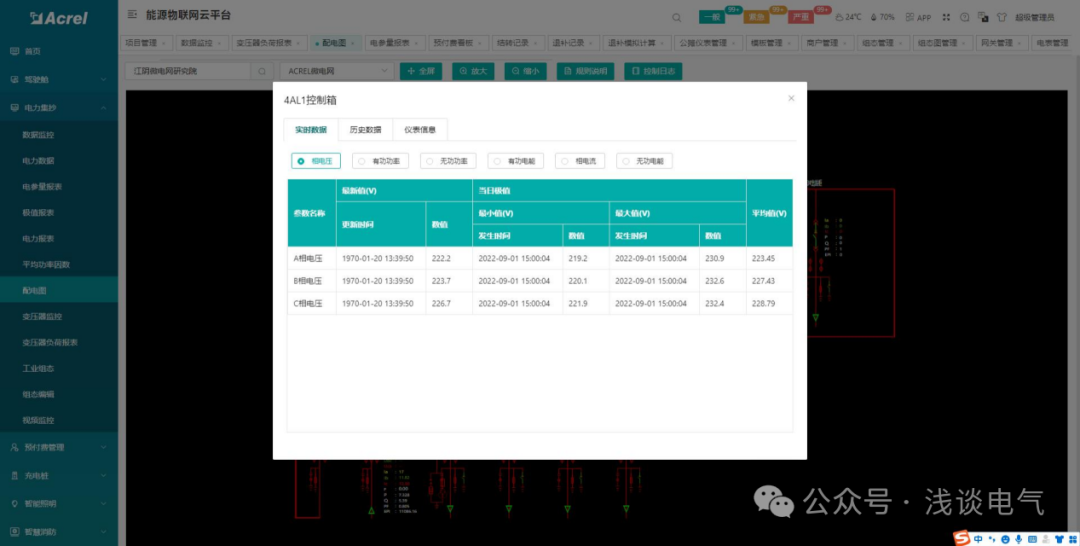Image resolution: width=1080 pixels, height=546 pixels.
Task: Close the 项目管理 tab with its x
Action: click(x=164, y=43)
